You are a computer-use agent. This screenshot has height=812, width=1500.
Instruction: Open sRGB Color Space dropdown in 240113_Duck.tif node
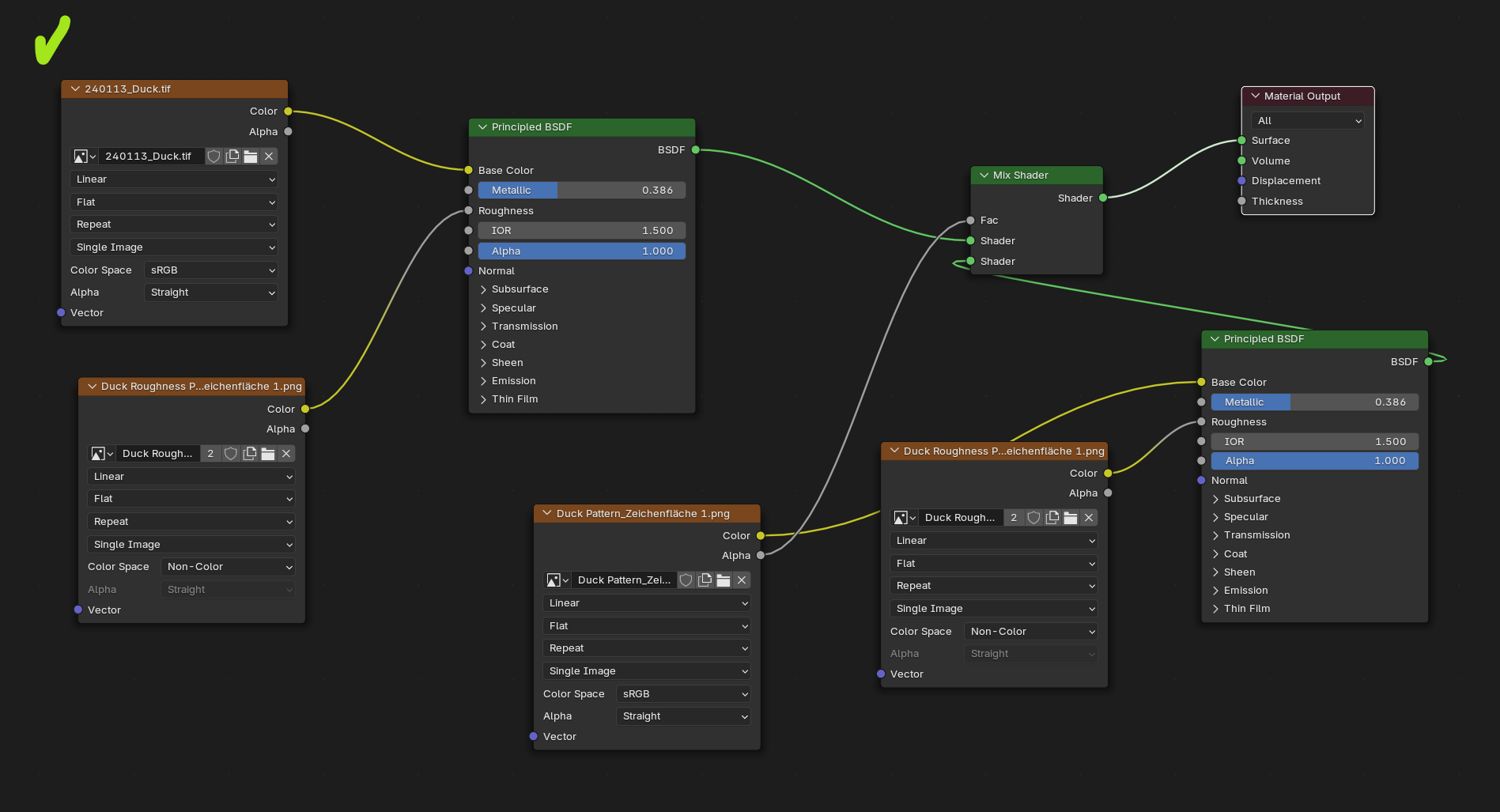[x=211, y=270]
